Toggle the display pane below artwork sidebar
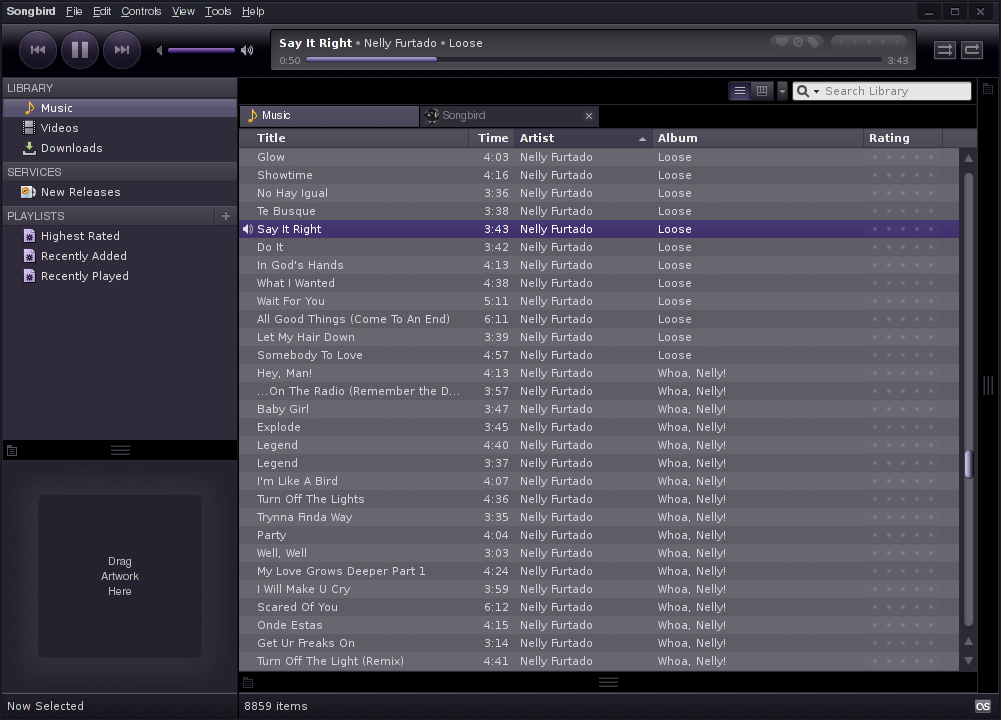1001x720 pixels. (12, 451)
